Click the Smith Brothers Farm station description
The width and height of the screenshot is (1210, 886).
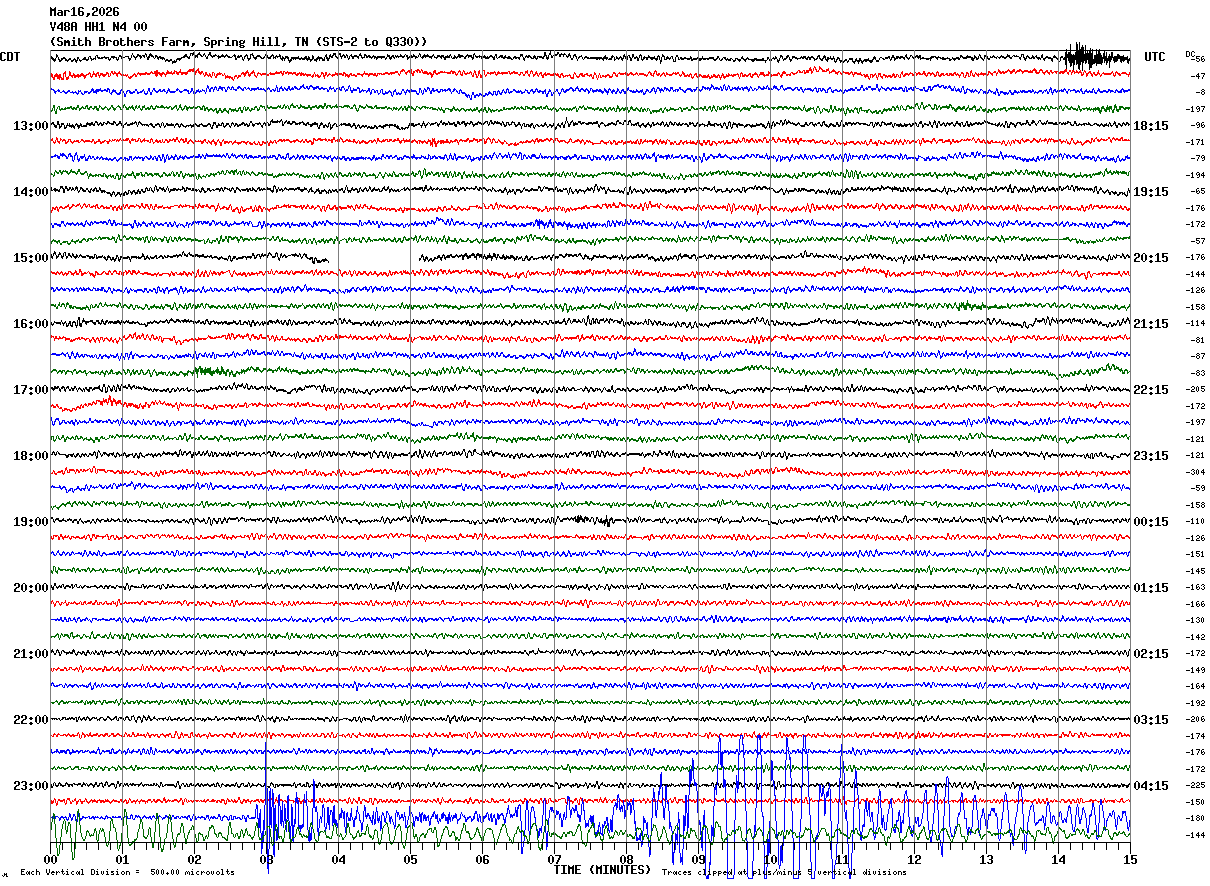238,42
